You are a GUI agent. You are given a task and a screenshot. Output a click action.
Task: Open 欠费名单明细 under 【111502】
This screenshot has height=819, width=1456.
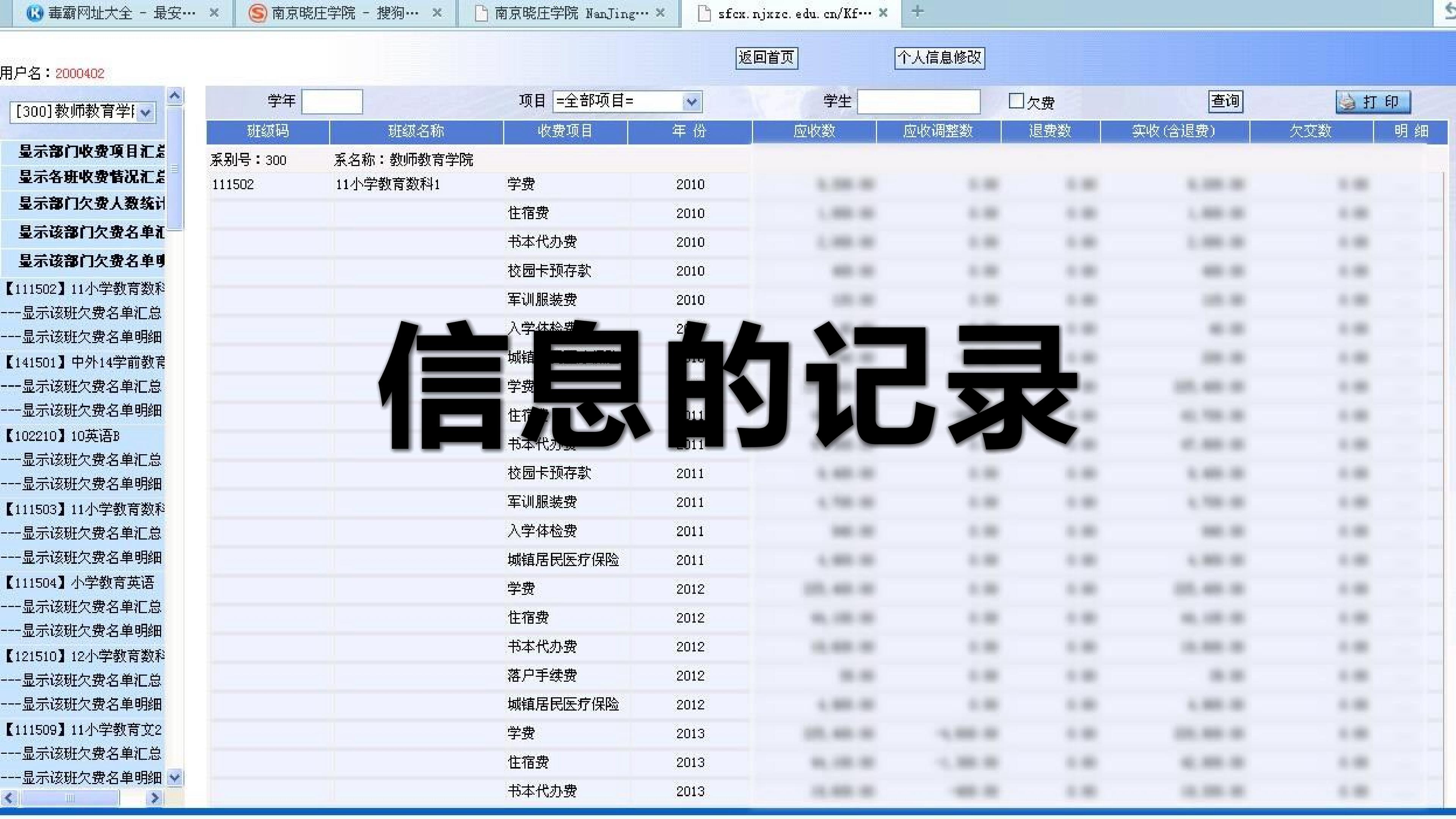coord(82,337)
